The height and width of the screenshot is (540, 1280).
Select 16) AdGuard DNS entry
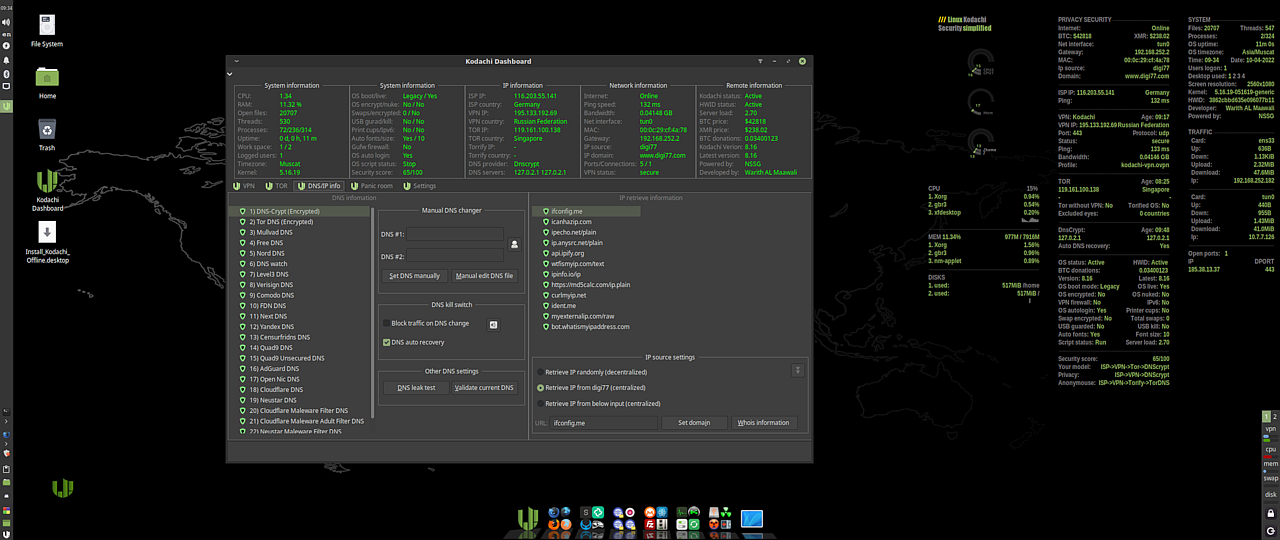coord(300,368)
